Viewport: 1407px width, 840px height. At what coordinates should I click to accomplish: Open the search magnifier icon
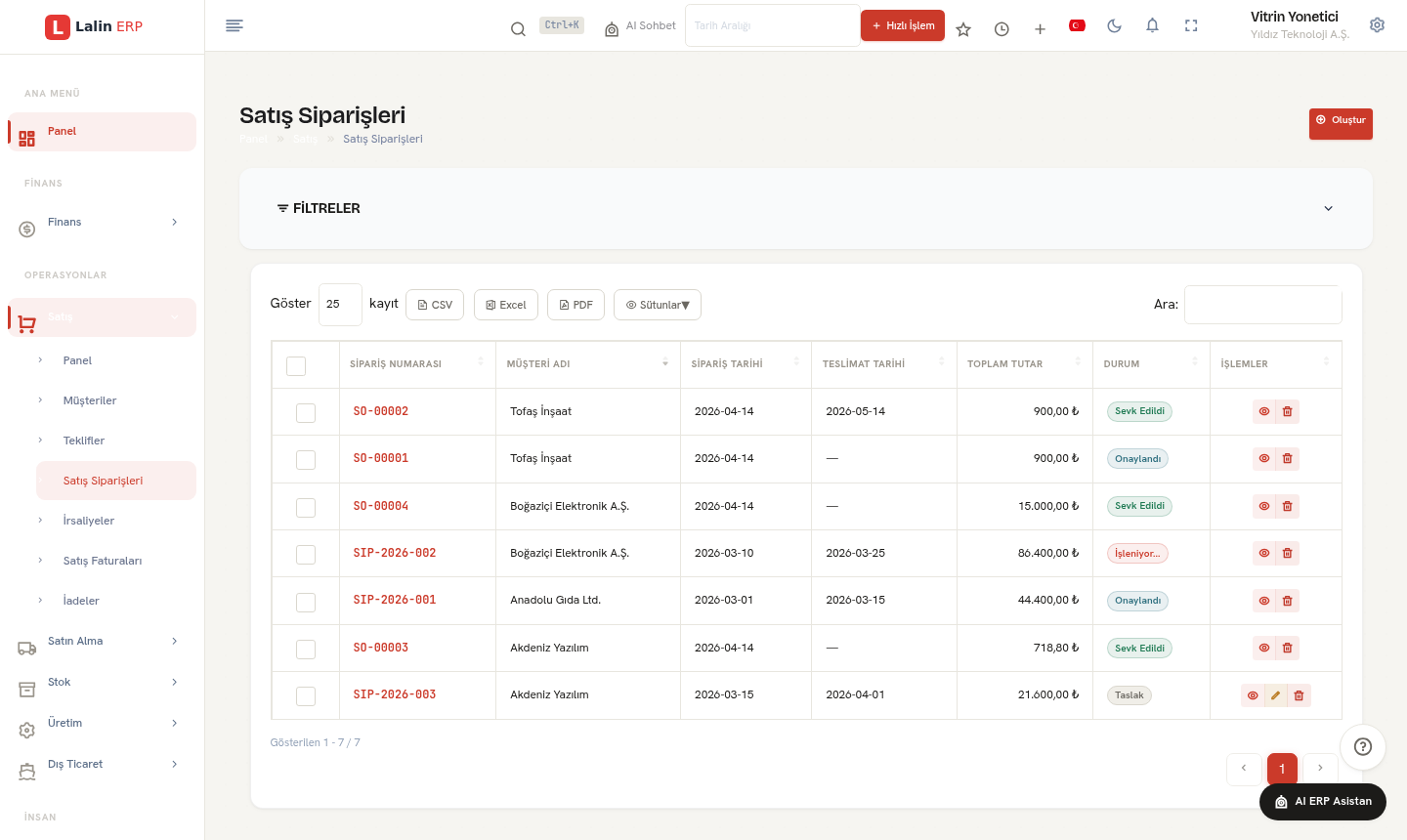(x=518, y=29)
